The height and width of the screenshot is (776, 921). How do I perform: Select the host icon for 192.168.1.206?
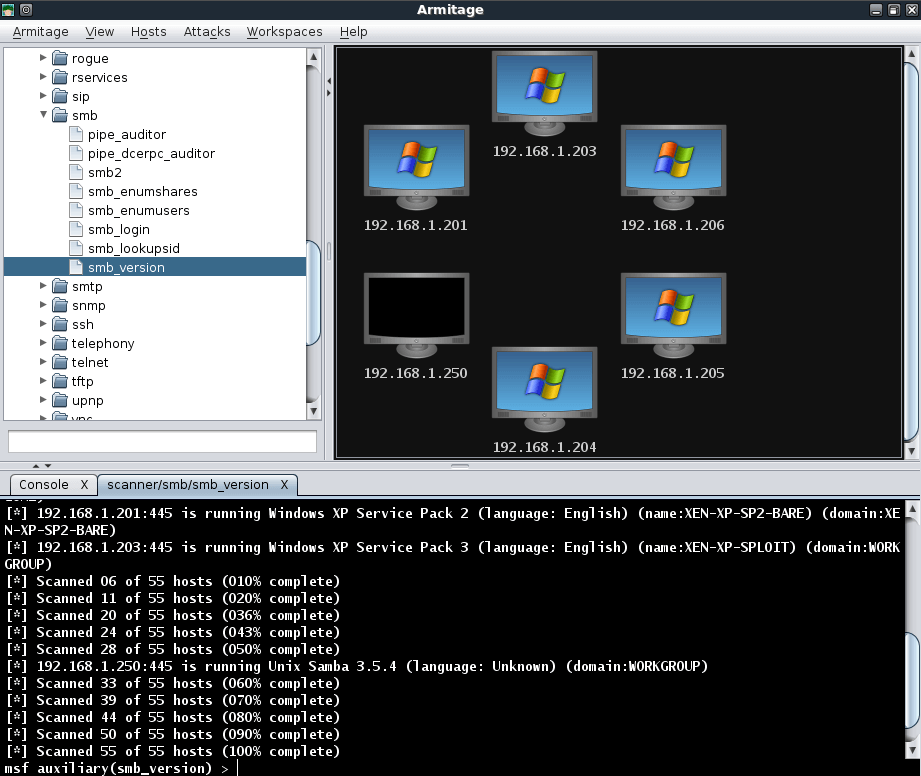click(x=673, y=165)
